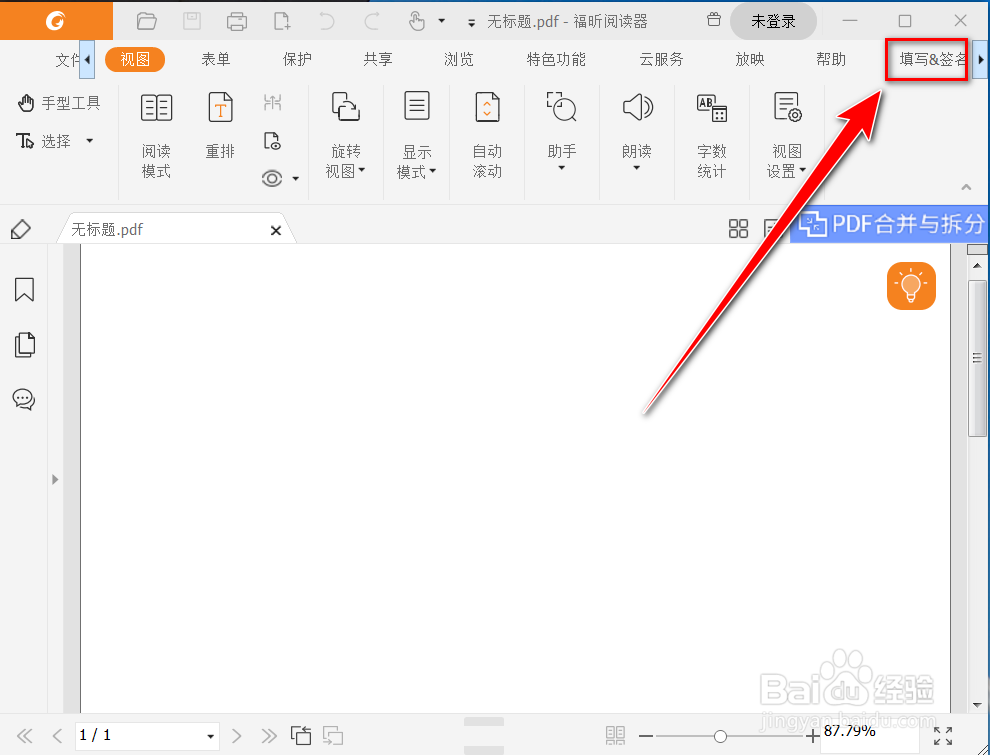Viewport: 990px width, 755px height.
Task: Open the 放映 tab
Action: [750, 59]
